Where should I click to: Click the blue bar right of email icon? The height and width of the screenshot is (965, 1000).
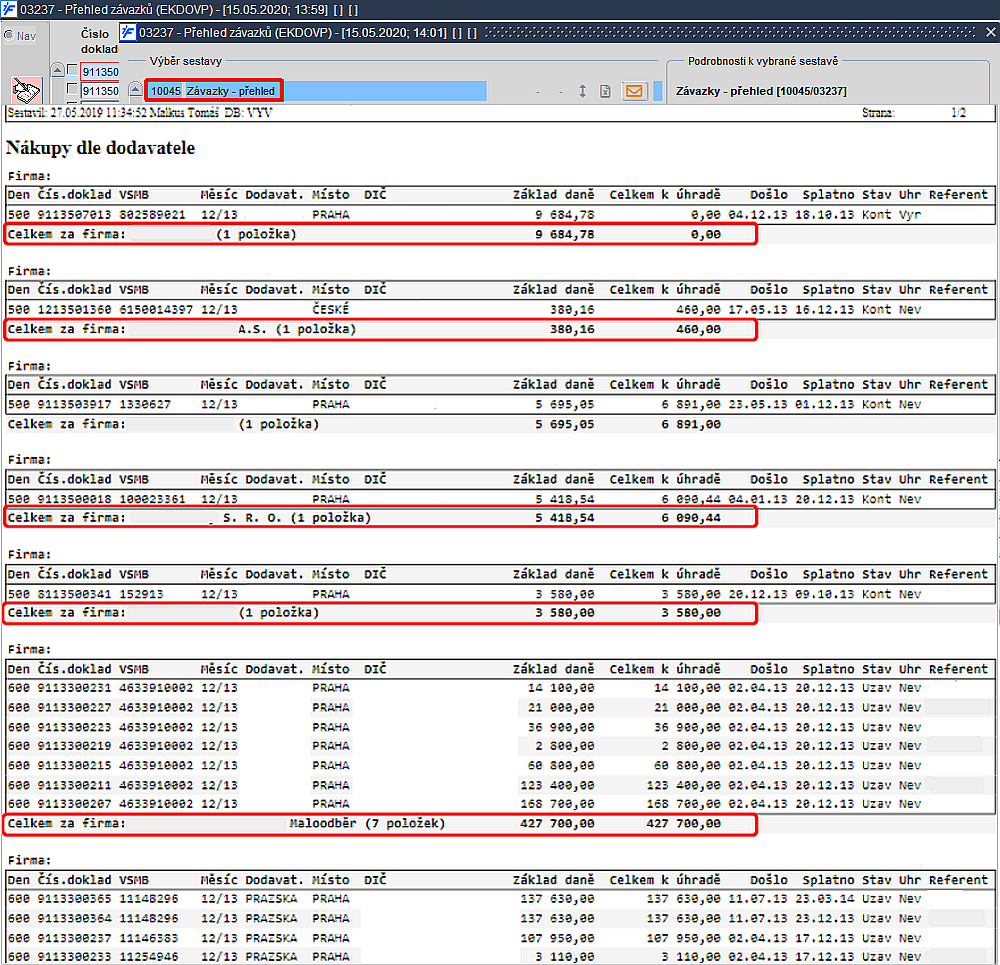(658, 91)
